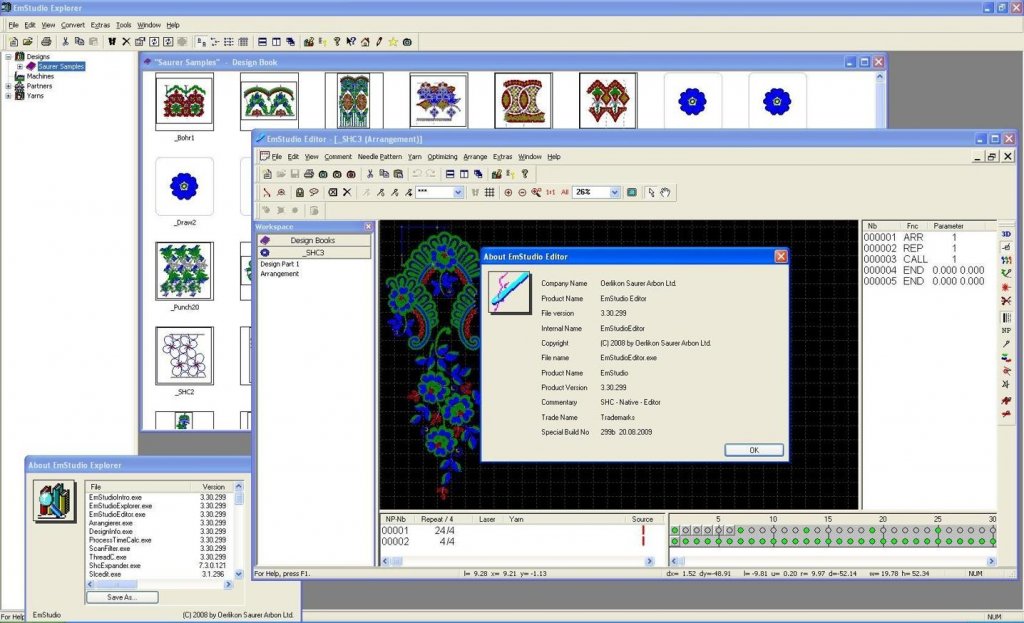Click scroll-up arrow in Design Book window
This screenshot has height=623, width=1024.
pyautogui.click(x=879, y=76)
